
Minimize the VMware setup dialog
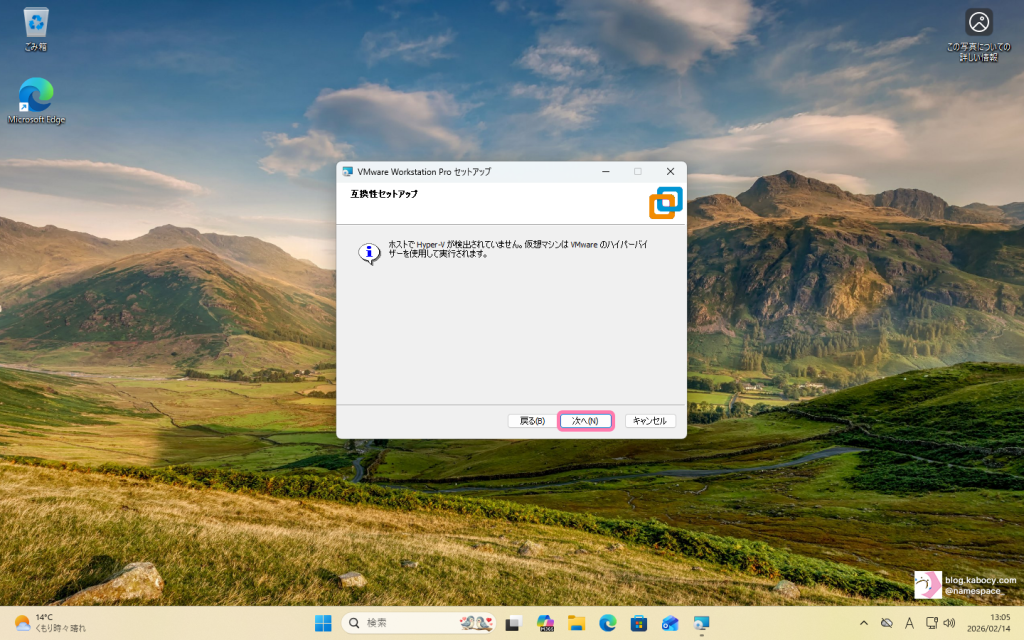click(x=606, y=172)
